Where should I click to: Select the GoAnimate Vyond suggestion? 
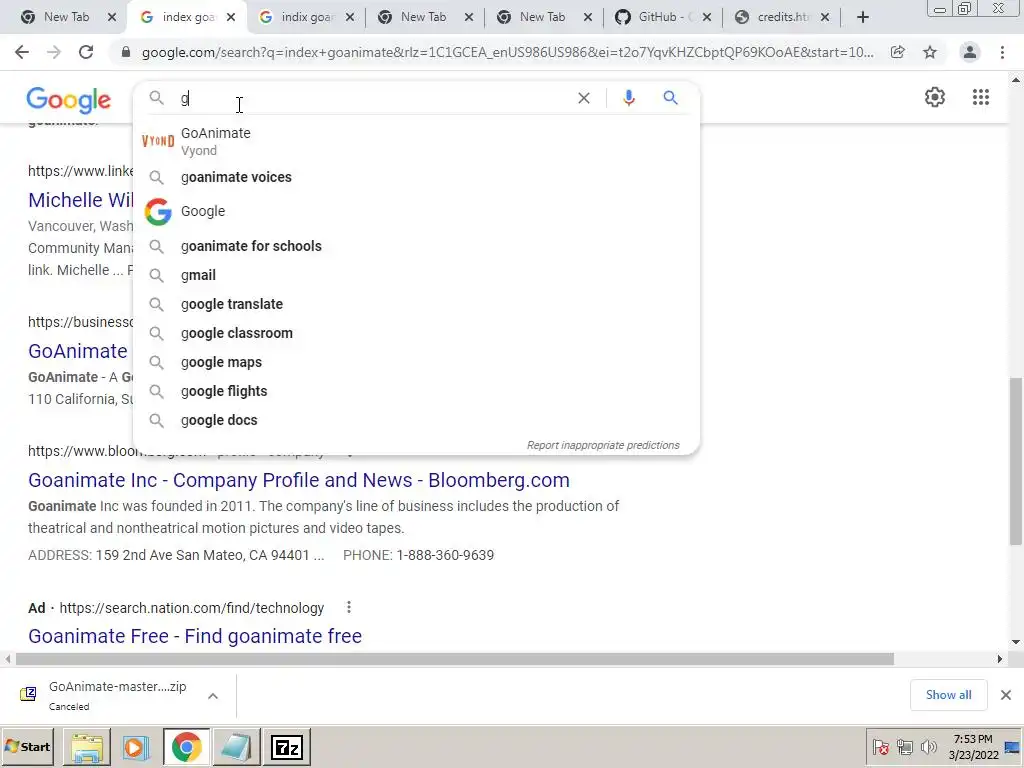417,141
